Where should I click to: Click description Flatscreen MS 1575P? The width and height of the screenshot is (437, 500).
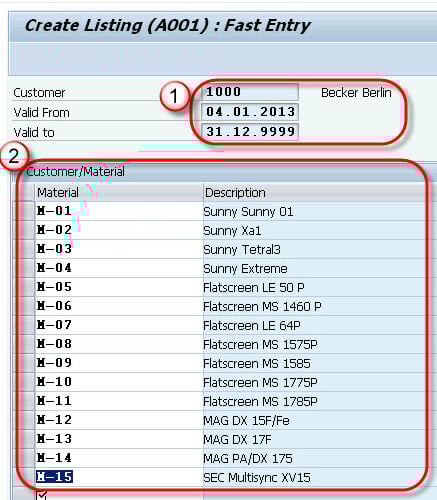click(x=260, y=345)
